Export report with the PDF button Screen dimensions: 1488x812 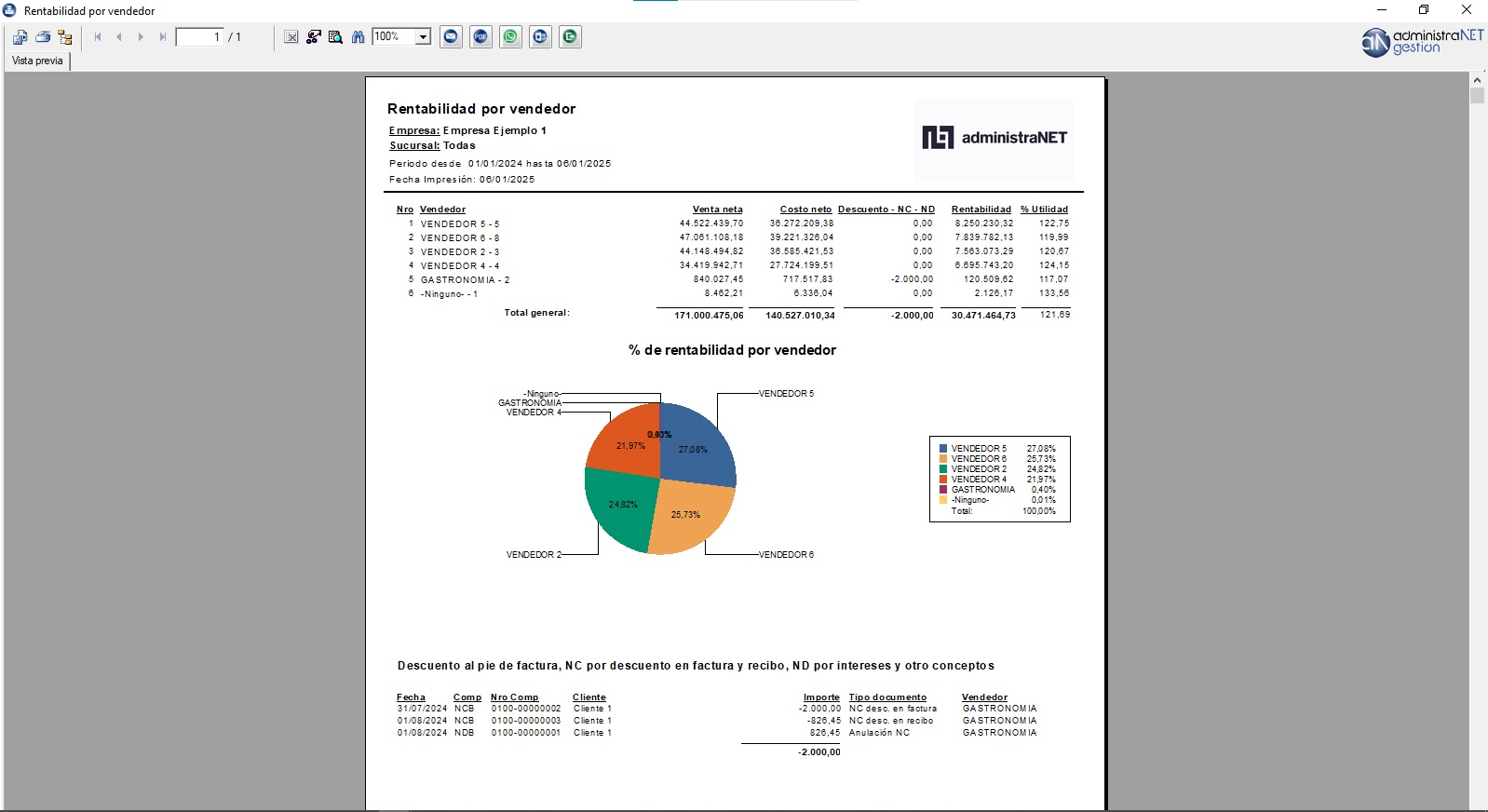click(x=481, y=37)
